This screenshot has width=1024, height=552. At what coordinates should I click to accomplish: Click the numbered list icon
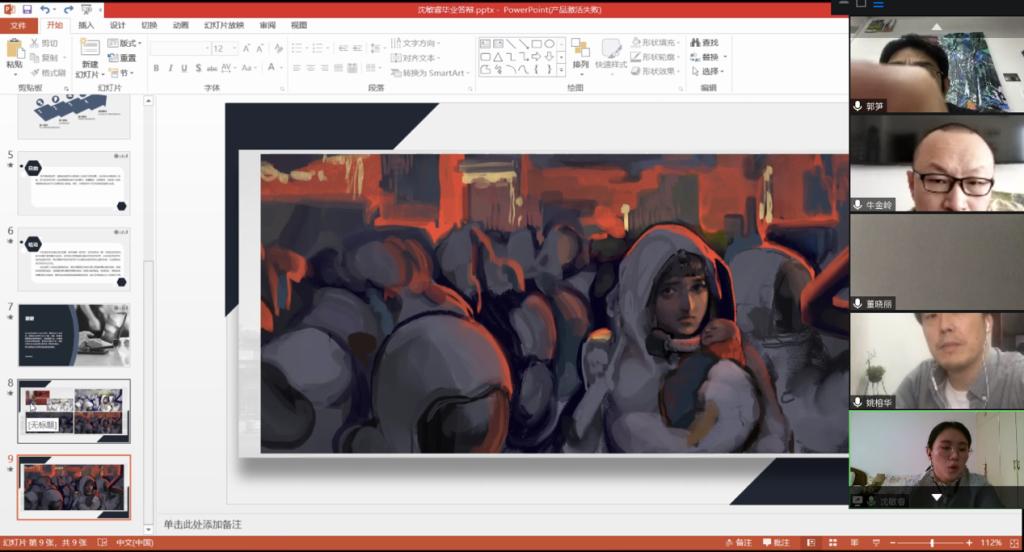pyautogui.click(x=318, y=48)
